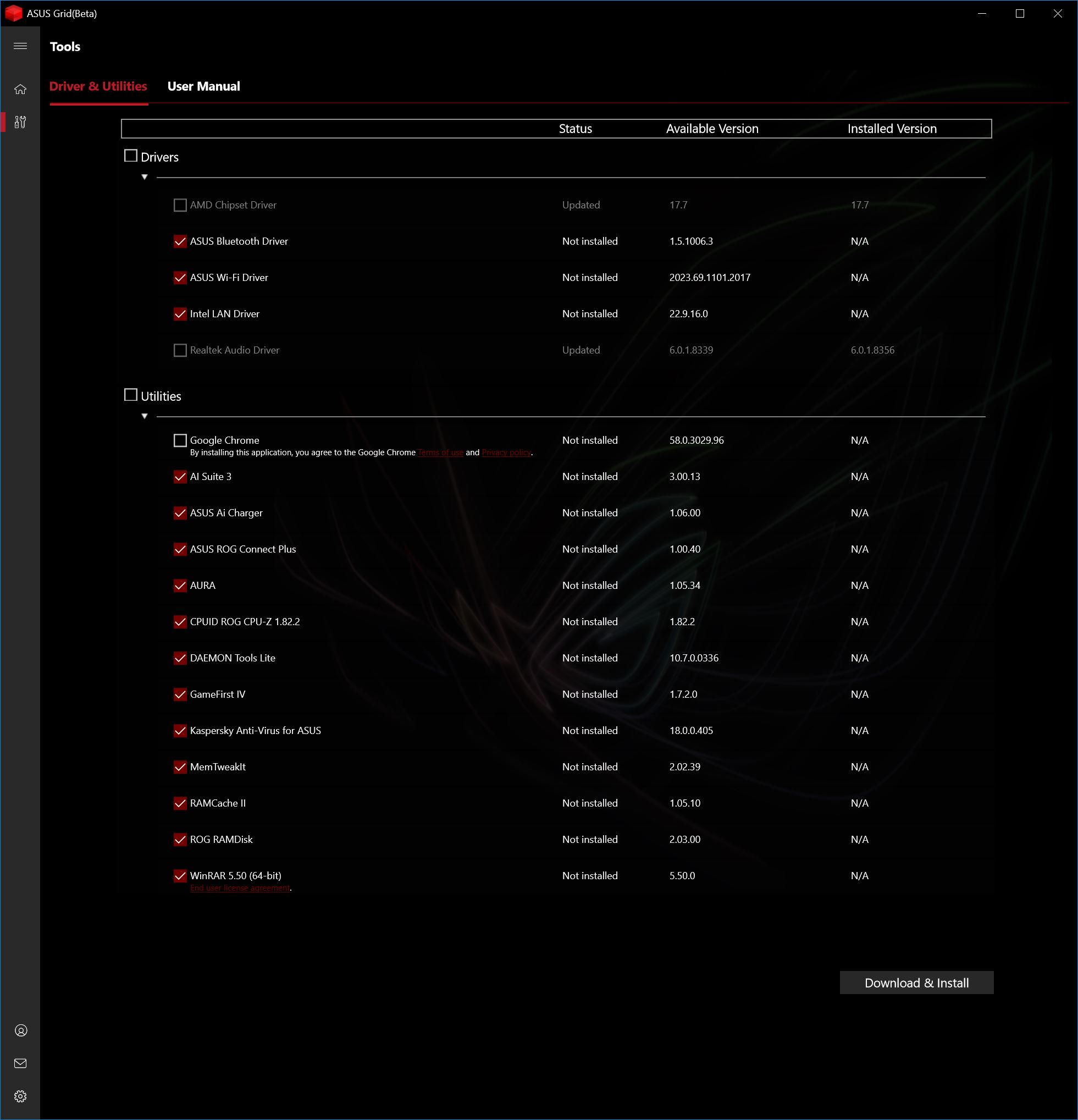The image size is (1078, 1120).
Task: Collapse the Utilities section arrow
Action: [145, 416]
